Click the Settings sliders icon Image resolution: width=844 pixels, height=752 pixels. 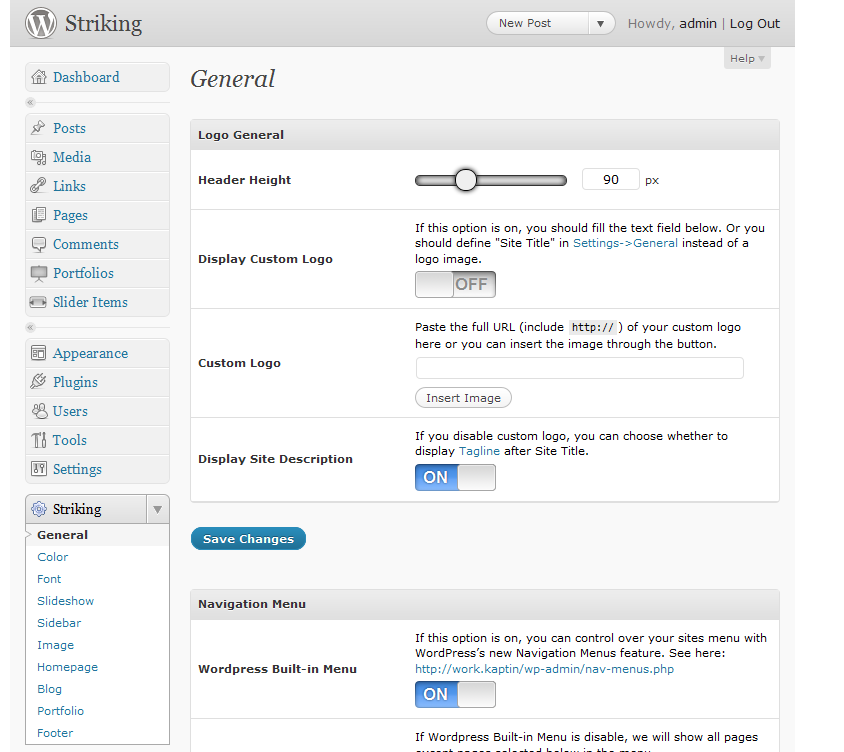39,469
